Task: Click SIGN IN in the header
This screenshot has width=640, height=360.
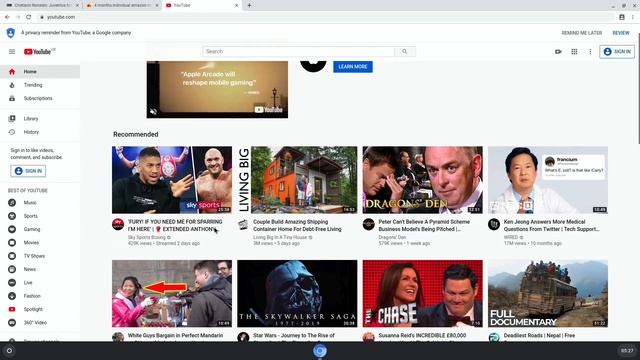Action: click(617, 51)
